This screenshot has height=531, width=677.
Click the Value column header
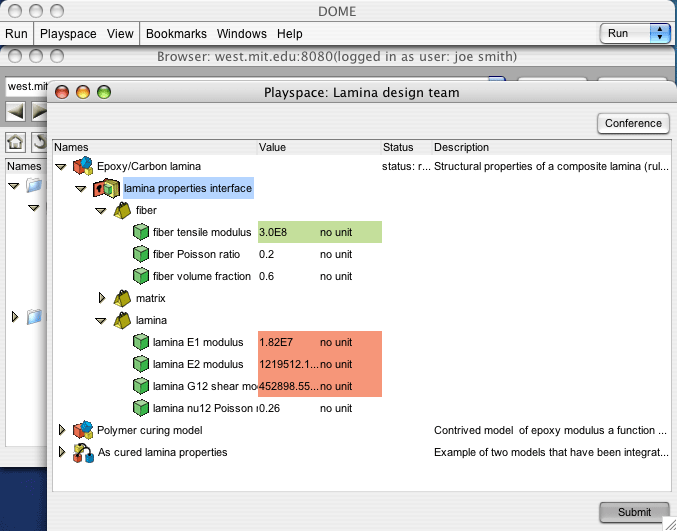tap(320, 147)
